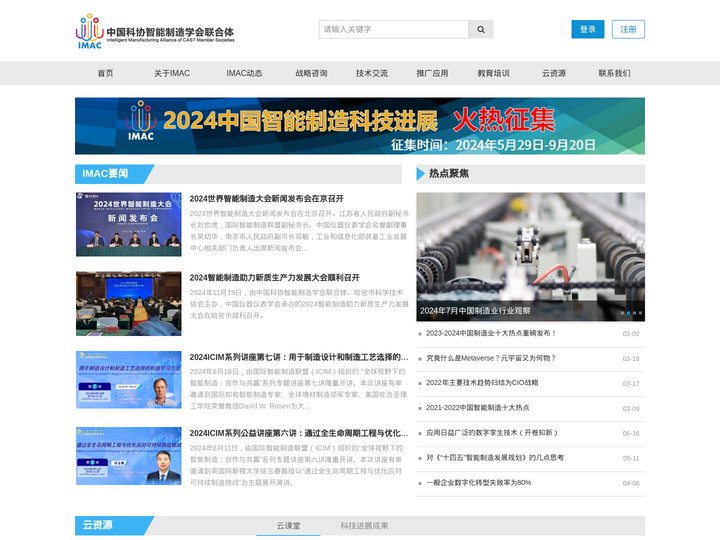Open 2021-2022中国智能制造十大热点 link

point(478,408)
